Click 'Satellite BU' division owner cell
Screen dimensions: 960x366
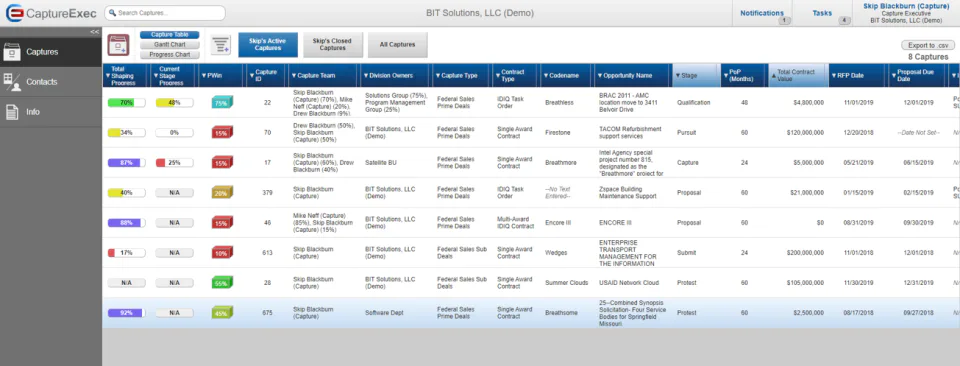pos(381,163)
